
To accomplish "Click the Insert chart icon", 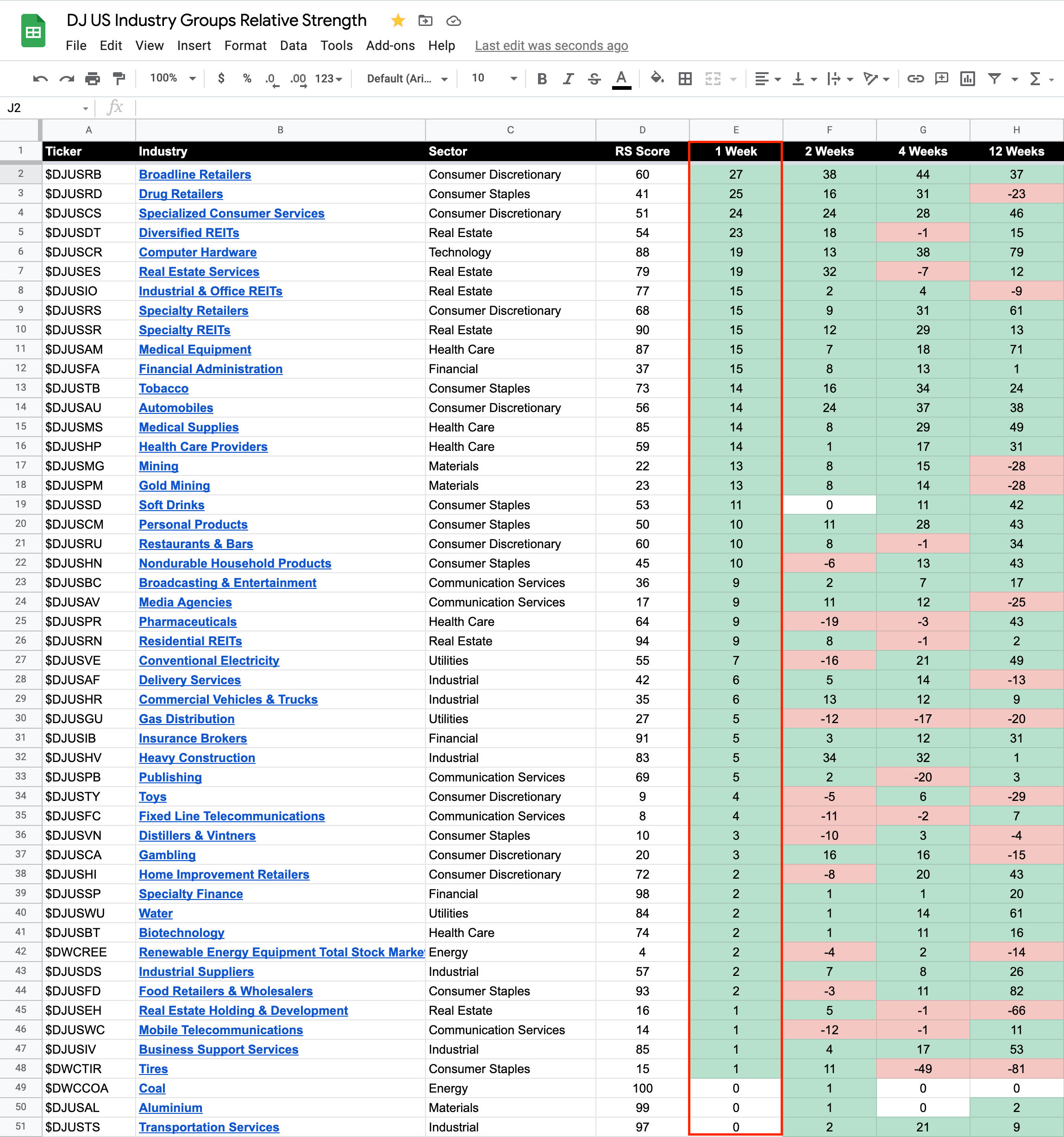I will point(967,79).
